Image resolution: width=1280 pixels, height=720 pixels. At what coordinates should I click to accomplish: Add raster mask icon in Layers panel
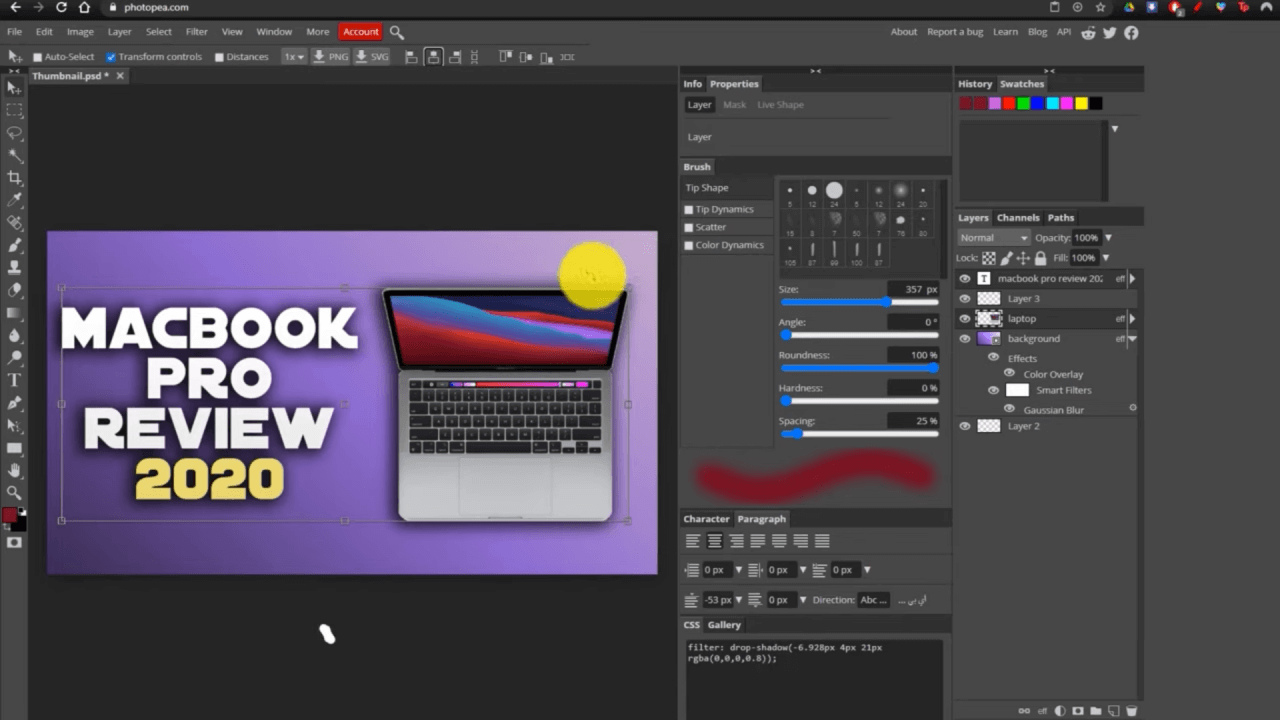1078,711
